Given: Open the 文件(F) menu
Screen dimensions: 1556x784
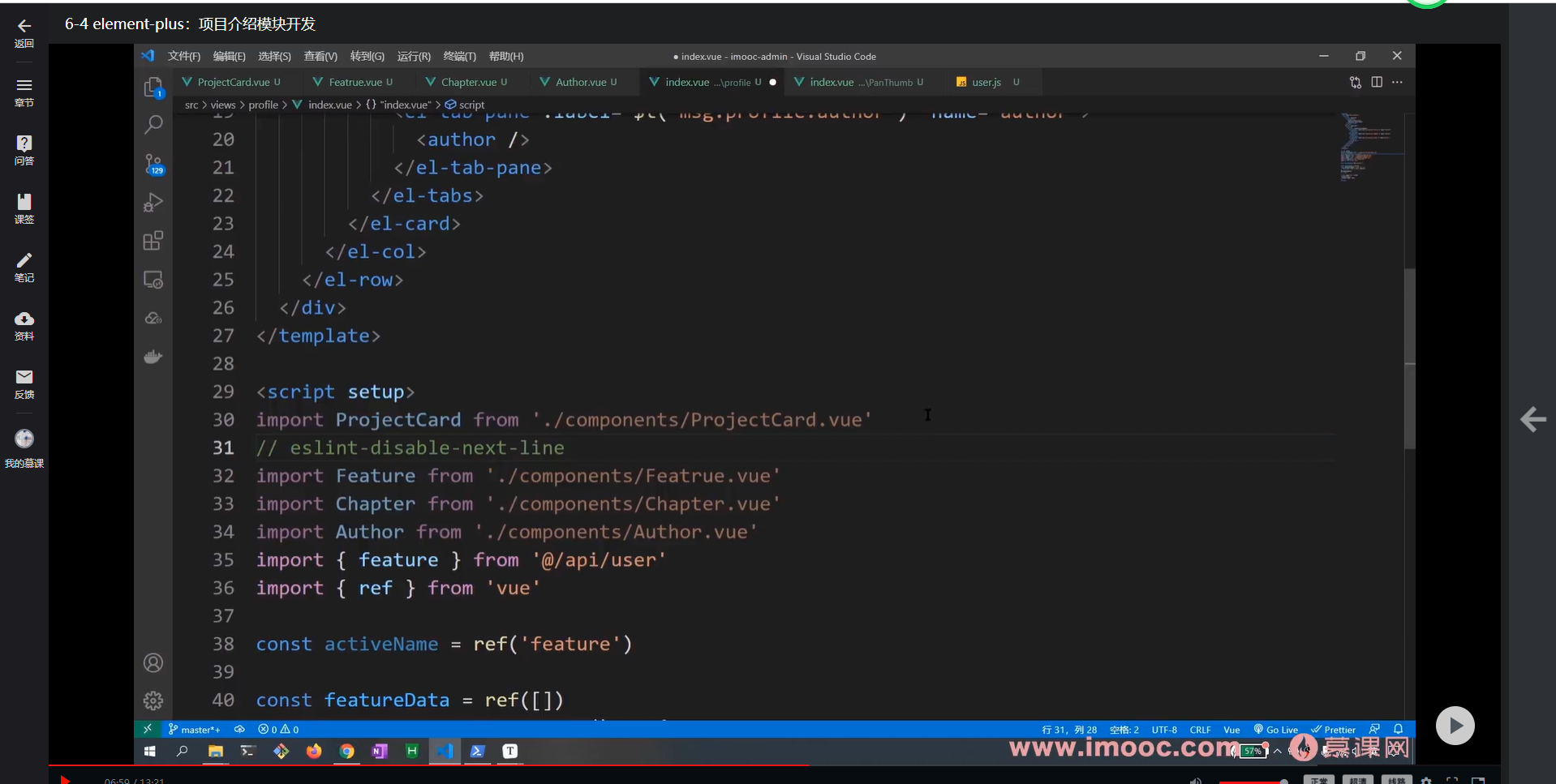Looking at the screenshot, I should (x=184, y=56).
